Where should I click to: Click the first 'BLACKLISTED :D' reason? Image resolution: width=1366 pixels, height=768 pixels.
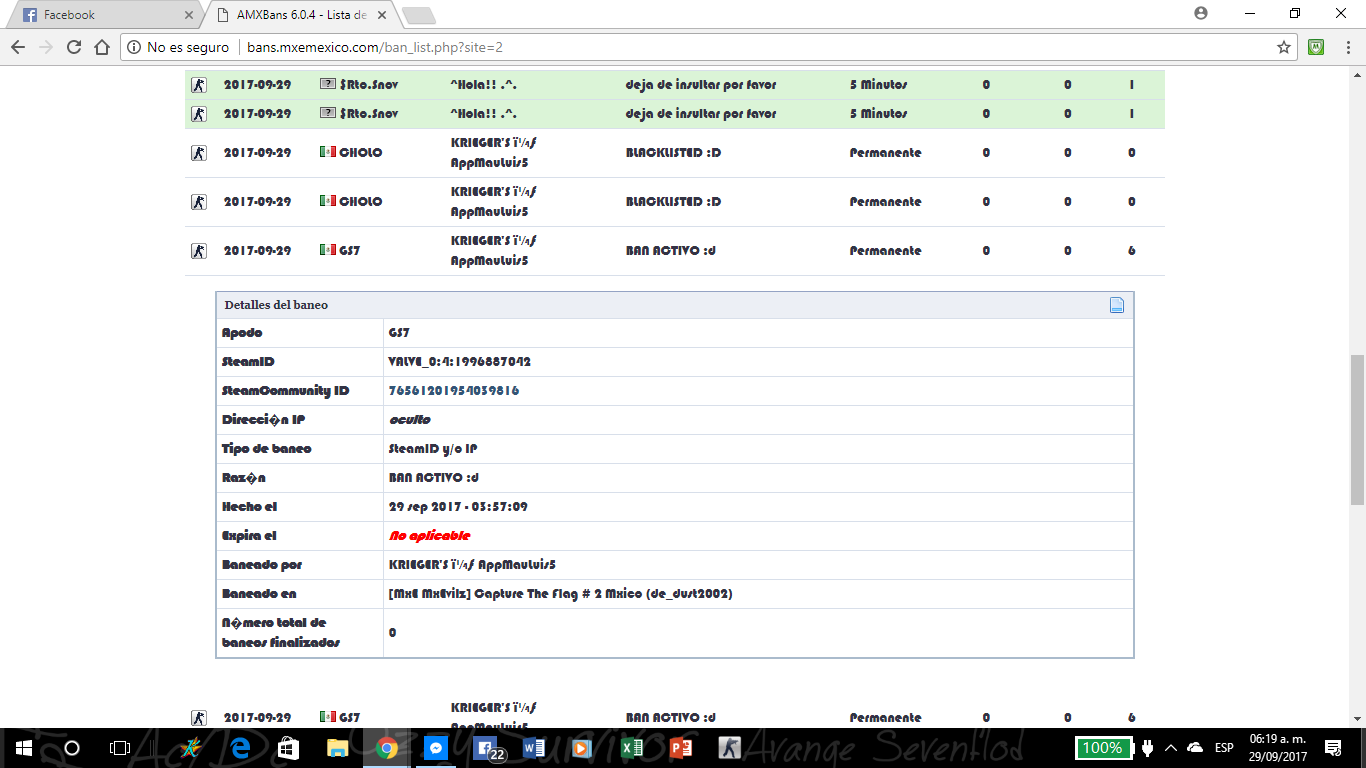click(673, 153)
